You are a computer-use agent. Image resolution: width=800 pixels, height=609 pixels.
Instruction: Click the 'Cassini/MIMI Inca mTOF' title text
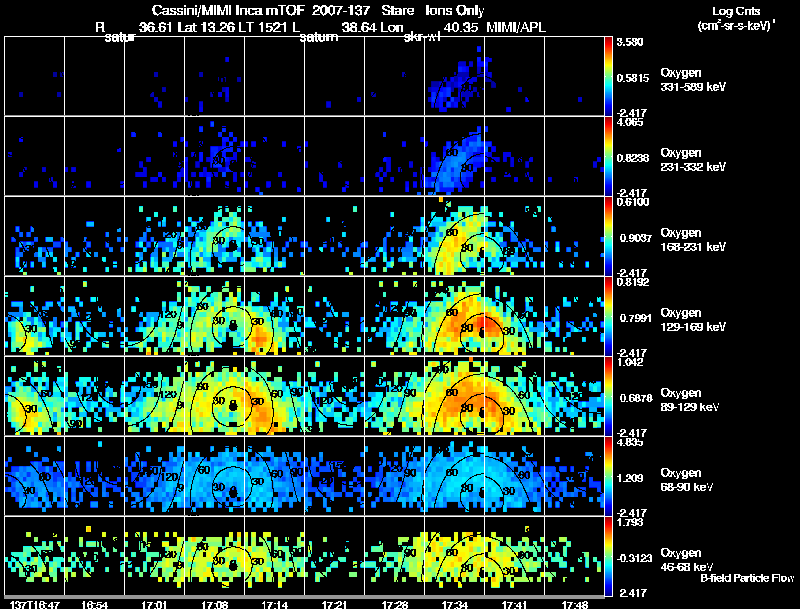click(x=228, y=10)
